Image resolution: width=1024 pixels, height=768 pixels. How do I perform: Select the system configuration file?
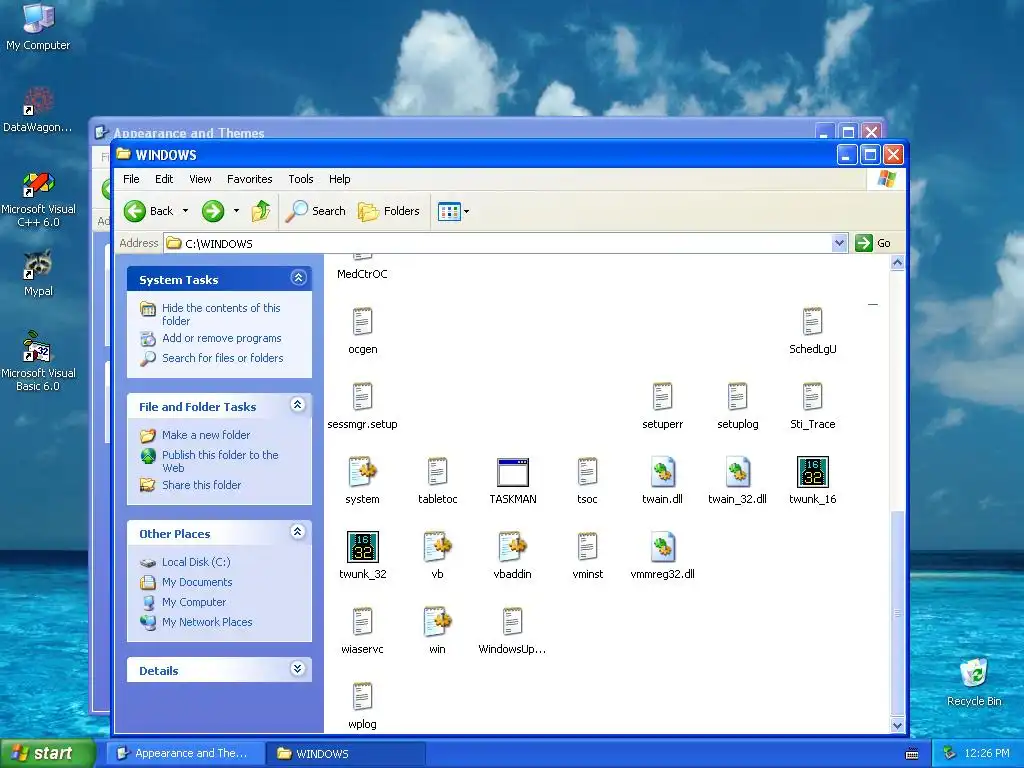coord(362,472)
